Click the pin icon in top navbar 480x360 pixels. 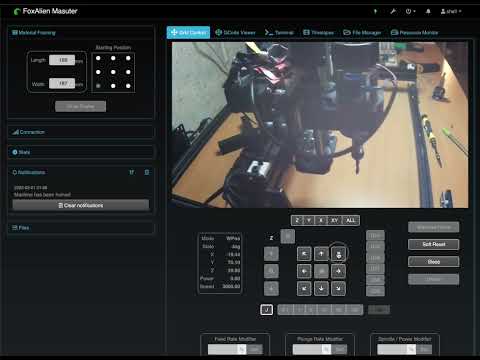point(375,11)
